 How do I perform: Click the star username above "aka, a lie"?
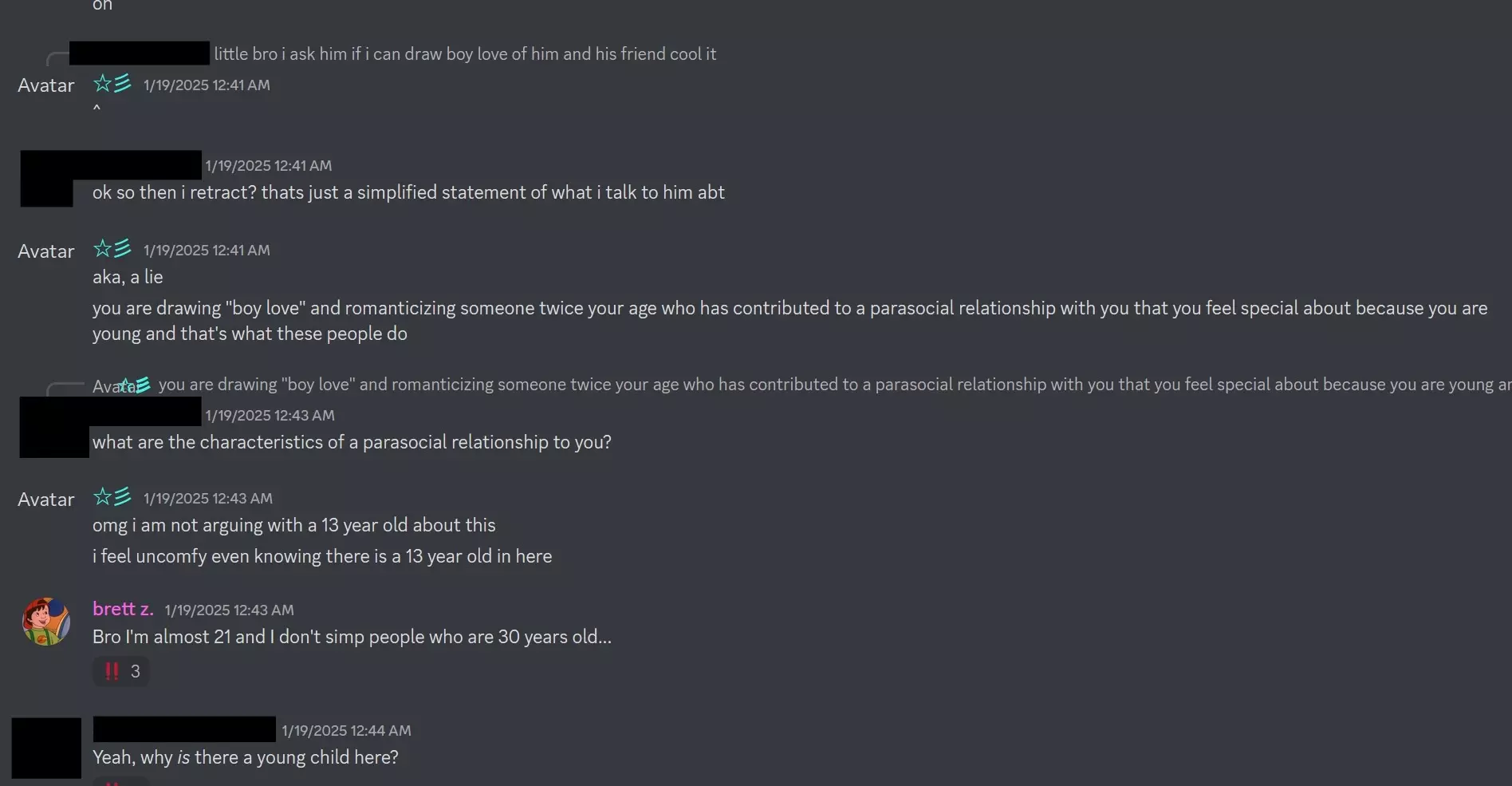[x=112, y=249]
